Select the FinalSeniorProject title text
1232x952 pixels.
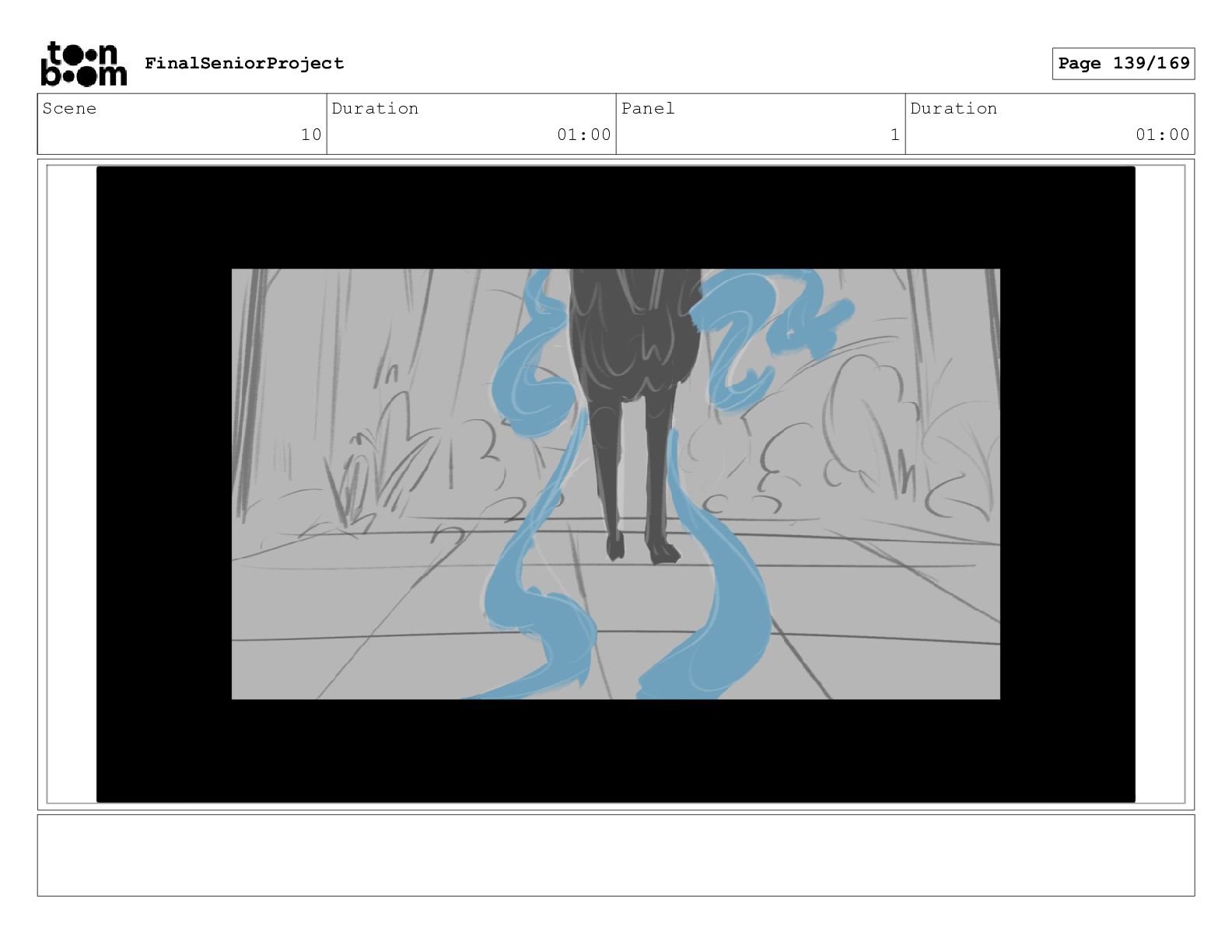pos(244,63)
